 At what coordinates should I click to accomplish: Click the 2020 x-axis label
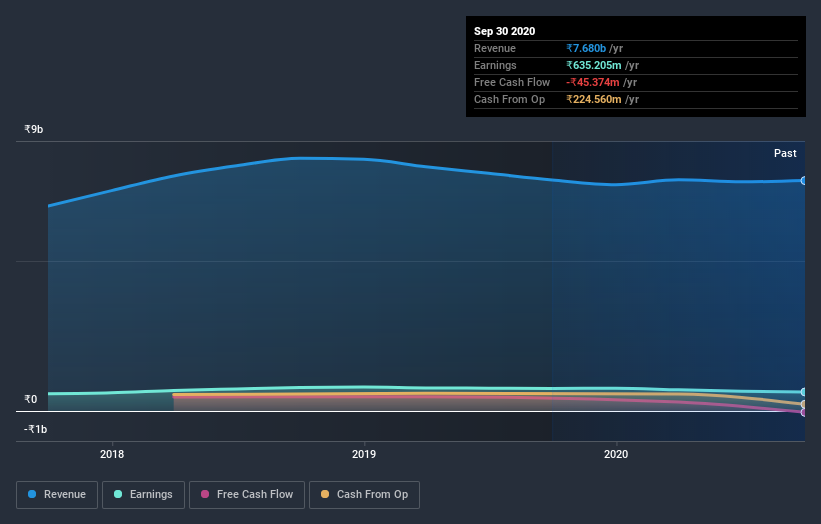616,454
